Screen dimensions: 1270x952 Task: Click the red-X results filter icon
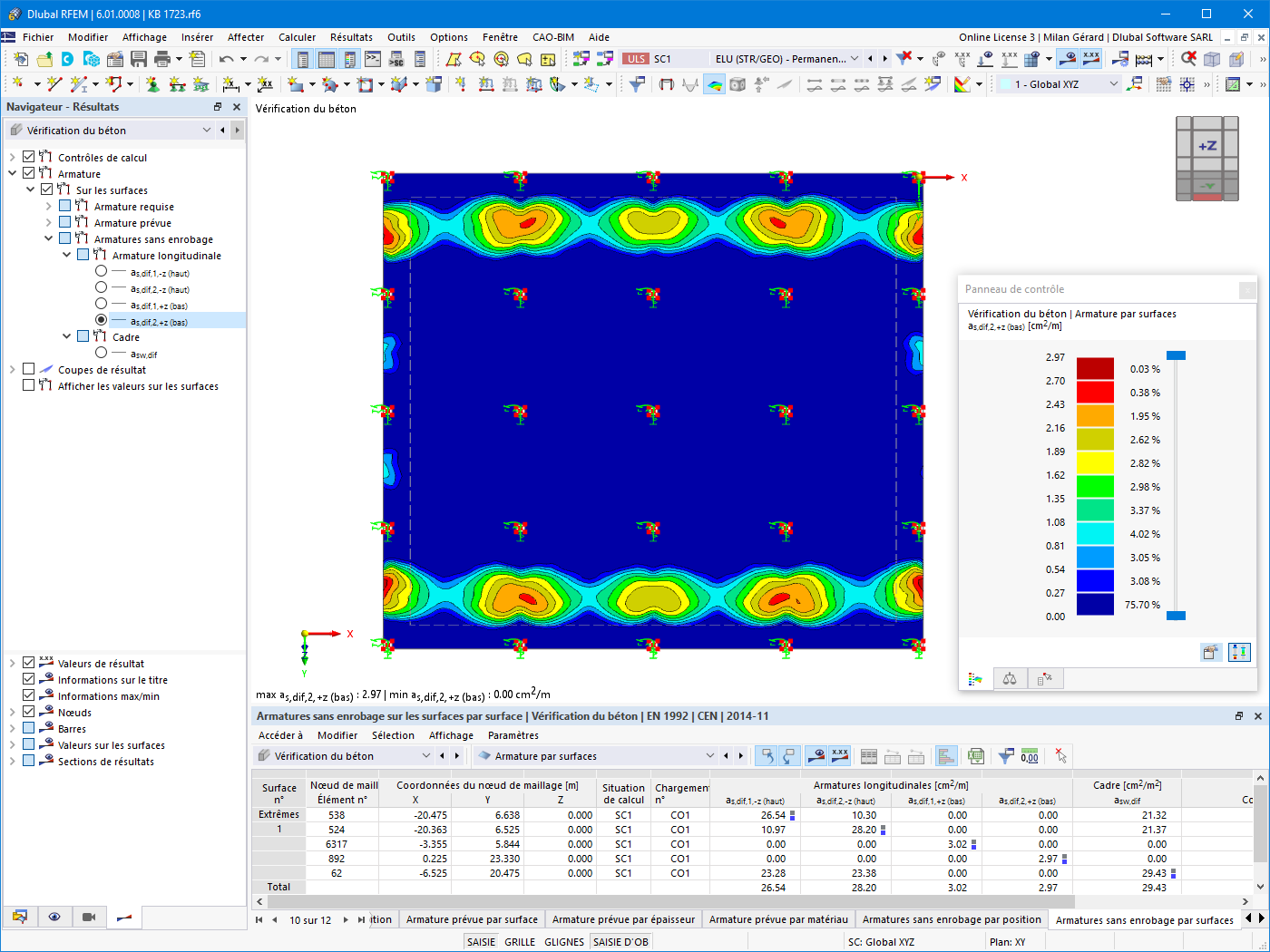(904, 59)
